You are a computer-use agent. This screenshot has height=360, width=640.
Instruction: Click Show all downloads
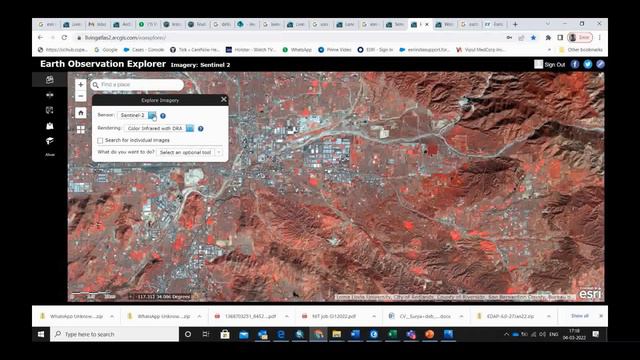pos(580,316)
